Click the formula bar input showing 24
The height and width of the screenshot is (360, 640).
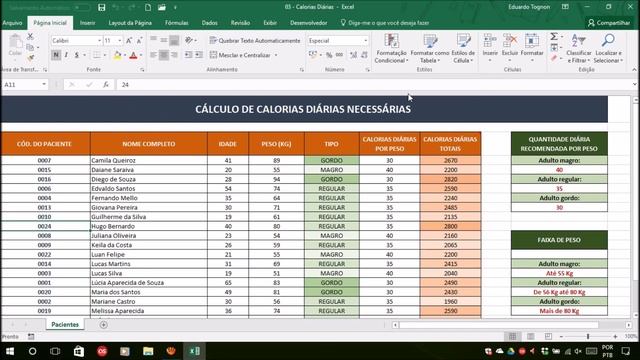(373, 84)
